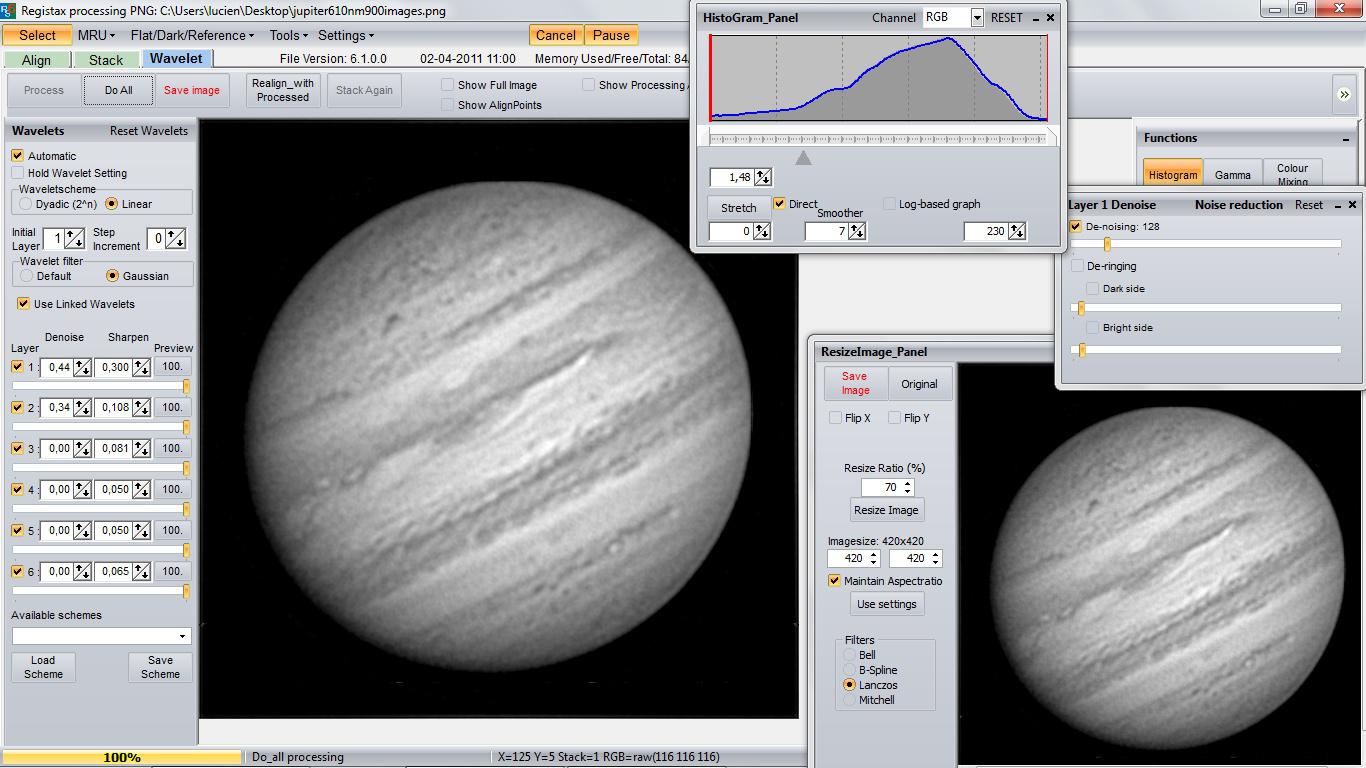This screenshot has height=768, width=1366.
Task: Click the Layer 3 Preview 100 button
Action: tap(172, 448)
